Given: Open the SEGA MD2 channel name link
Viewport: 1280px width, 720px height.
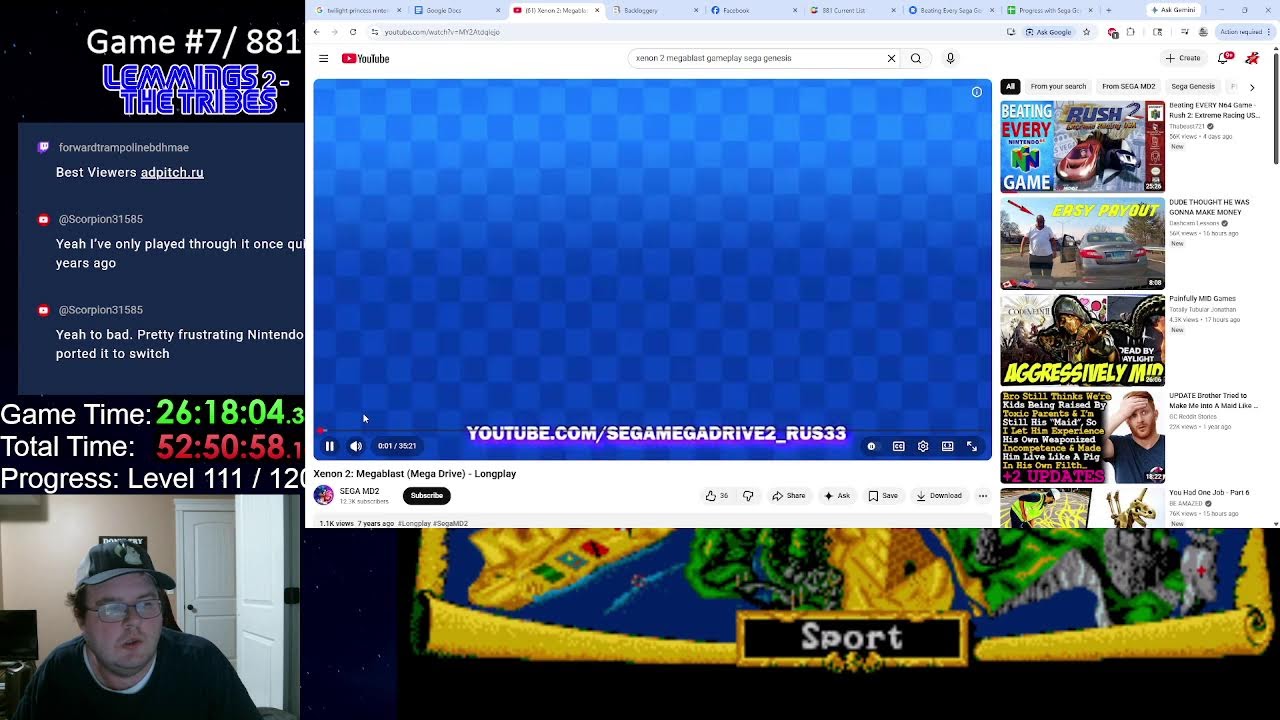Looking at the screenshot, I should pos(359,491).
